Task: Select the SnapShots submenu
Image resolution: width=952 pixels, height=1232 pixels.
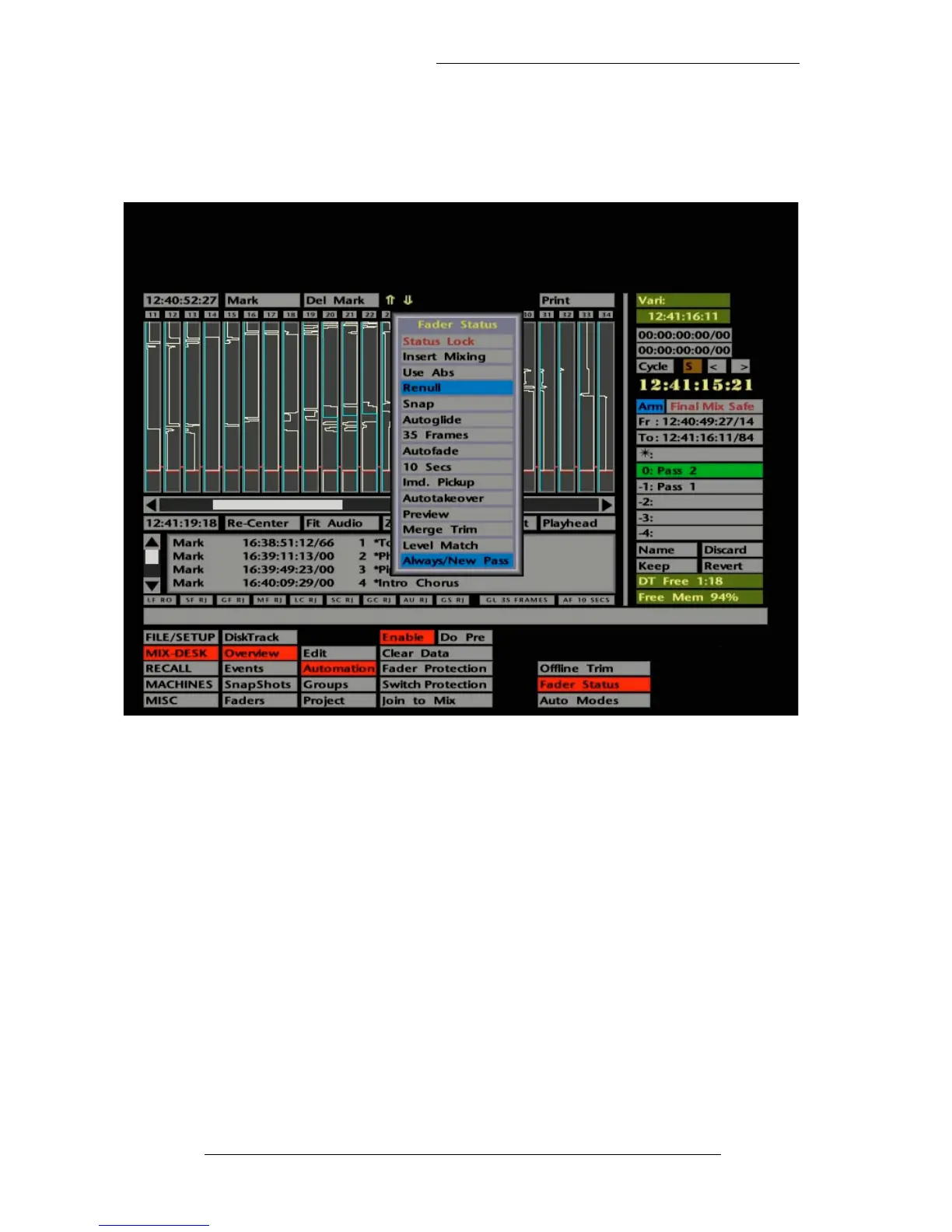Action: click(x=260, y=684)
